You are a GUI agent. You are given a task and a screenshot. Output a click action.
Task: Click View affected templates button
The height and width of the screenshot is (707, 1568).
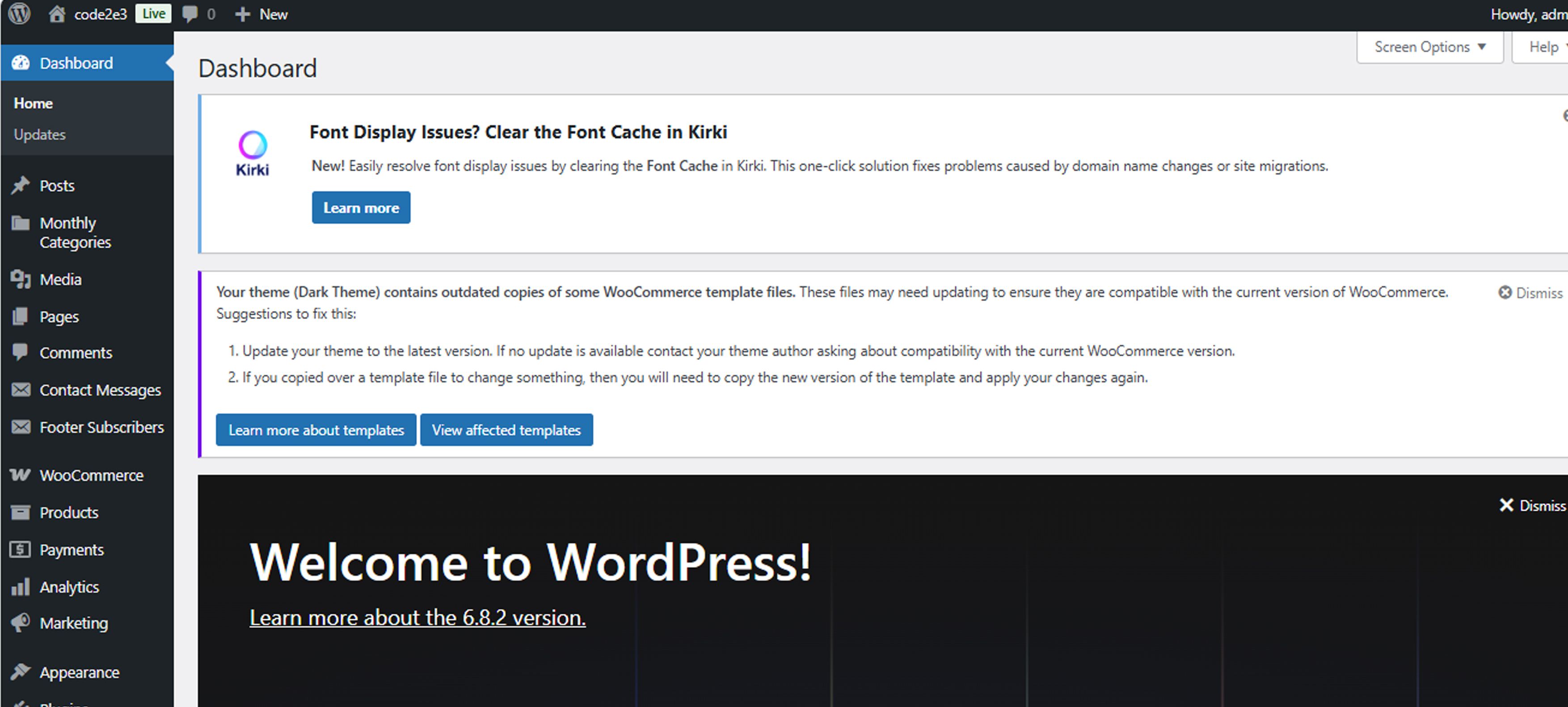(506, 429)
